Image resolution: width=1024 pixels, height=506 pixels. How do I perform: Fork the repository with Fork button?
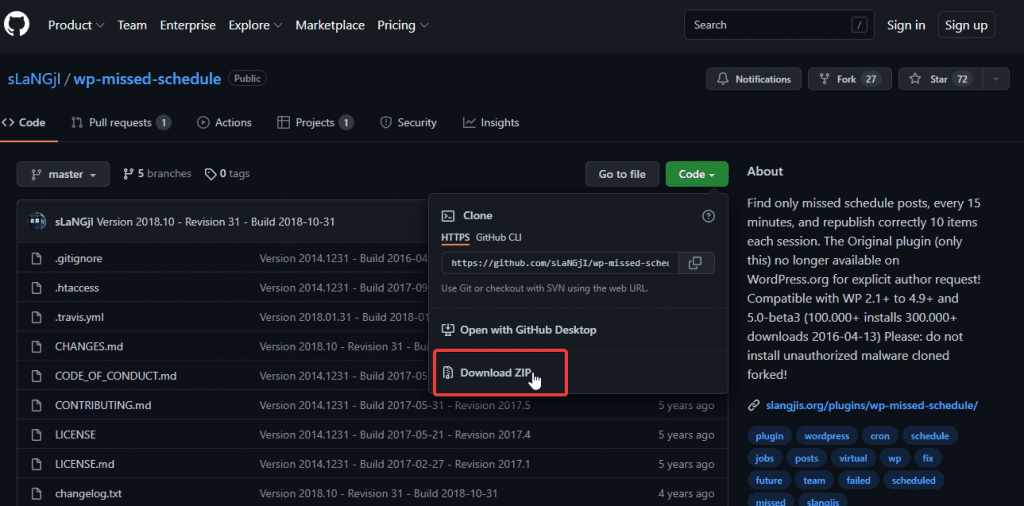pyautogui.click(x=850, y=79)
